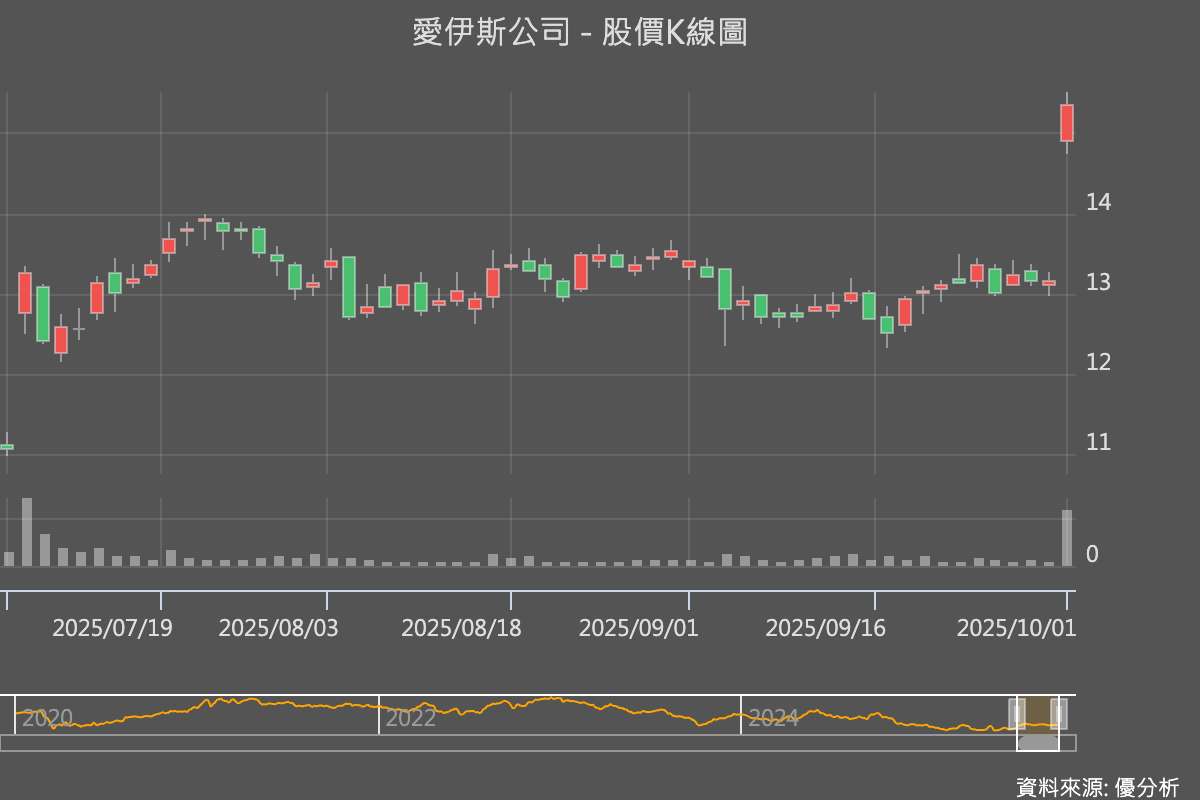Click the chart title 愛伊斯公司 - 股價K線圖
The height and width of the screenshot is (800, 1200).
[580, 33]
